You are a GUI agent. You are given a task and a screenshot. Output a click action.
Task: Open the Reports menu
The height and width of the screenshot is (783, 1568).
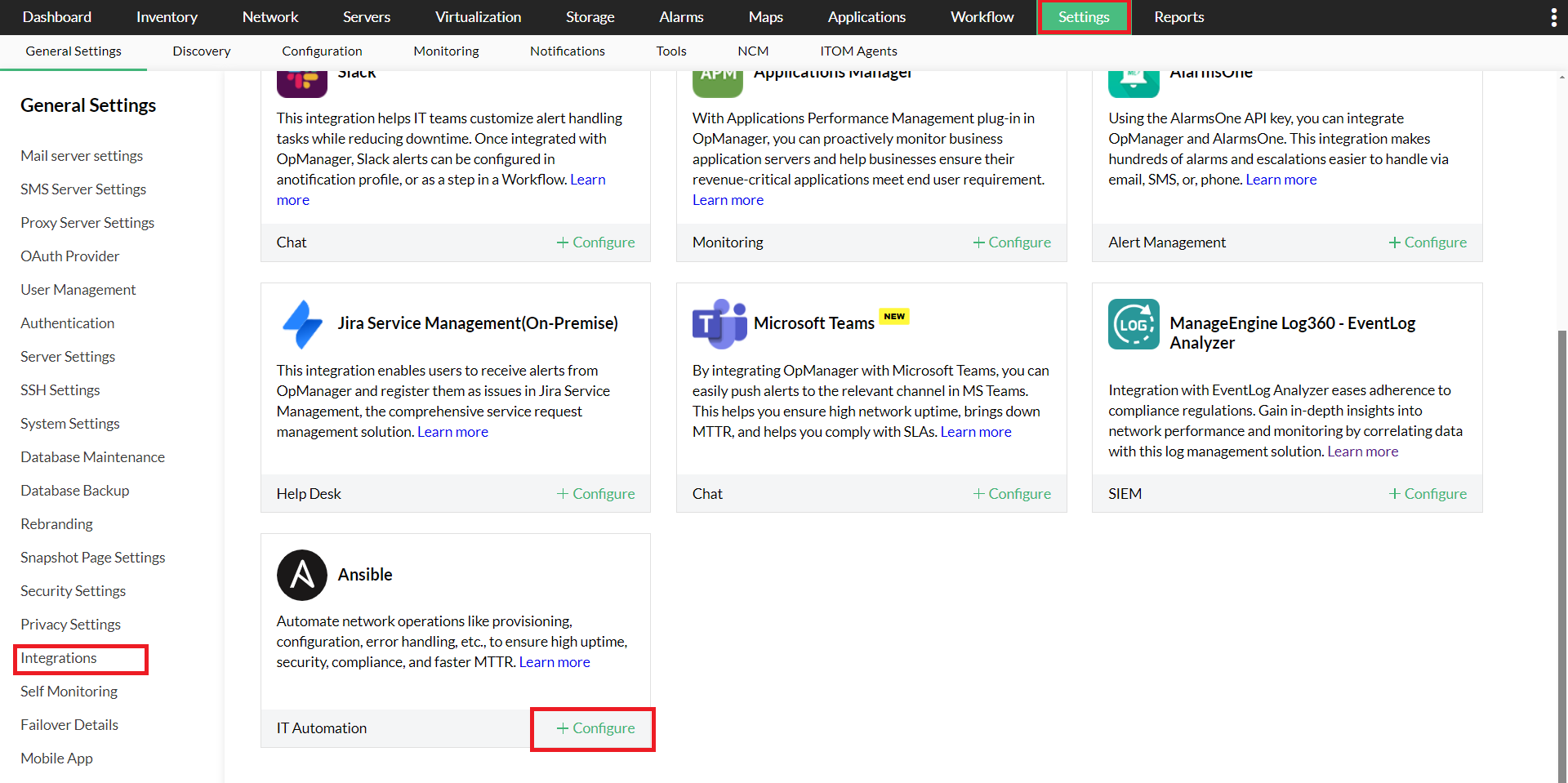(1179, 17)
